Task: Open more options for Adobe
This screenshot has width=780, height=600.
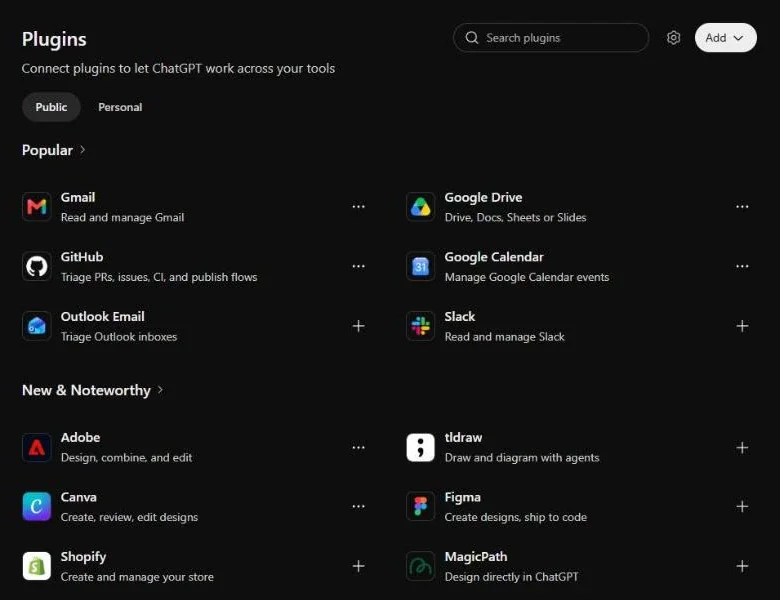Action: tap(359, 447)
